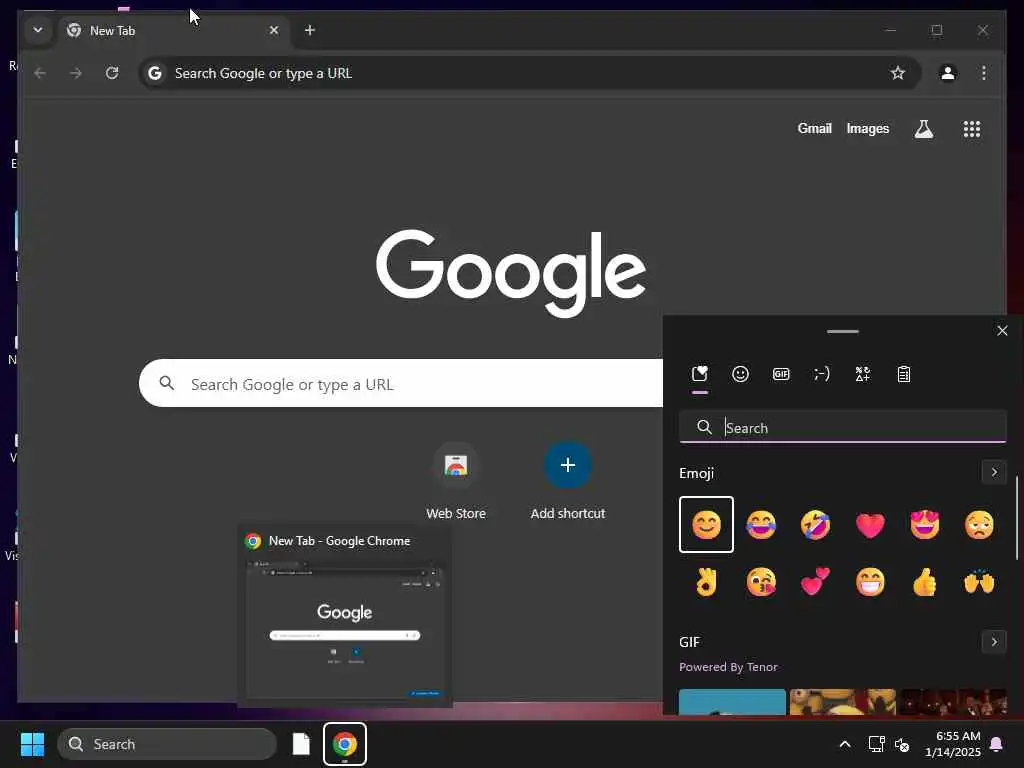Show hidden system tray icons
The width and height of the screenshot is (1024, 768).
pyautogui.click(x=844, y=744)
